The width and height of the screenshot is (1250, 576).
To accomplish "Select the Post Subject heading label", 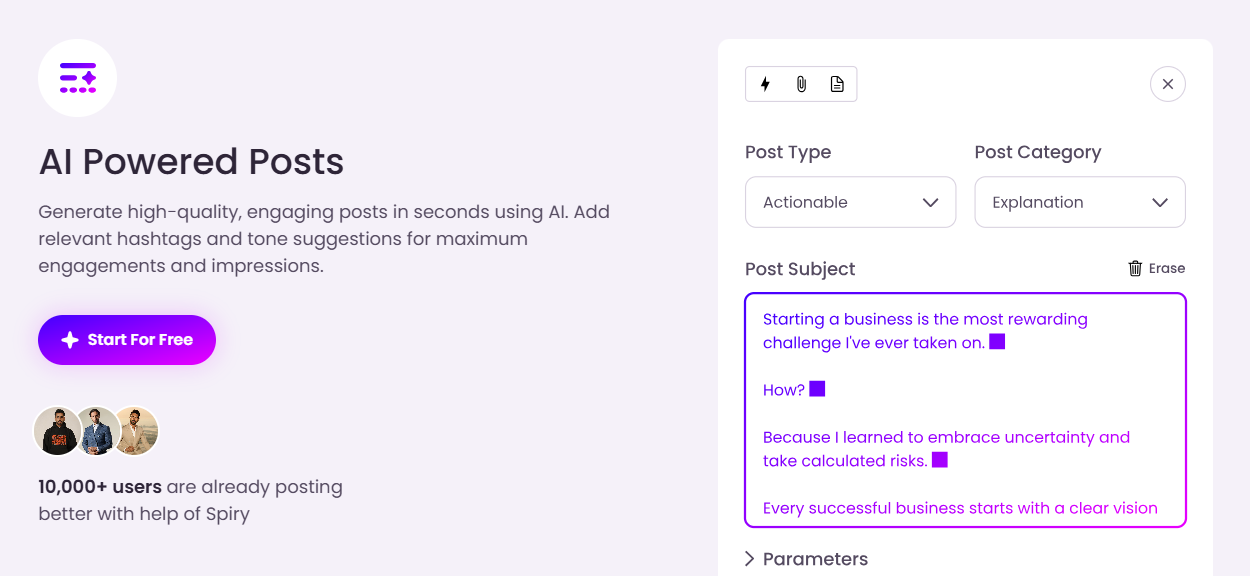I will click(800, 269).
